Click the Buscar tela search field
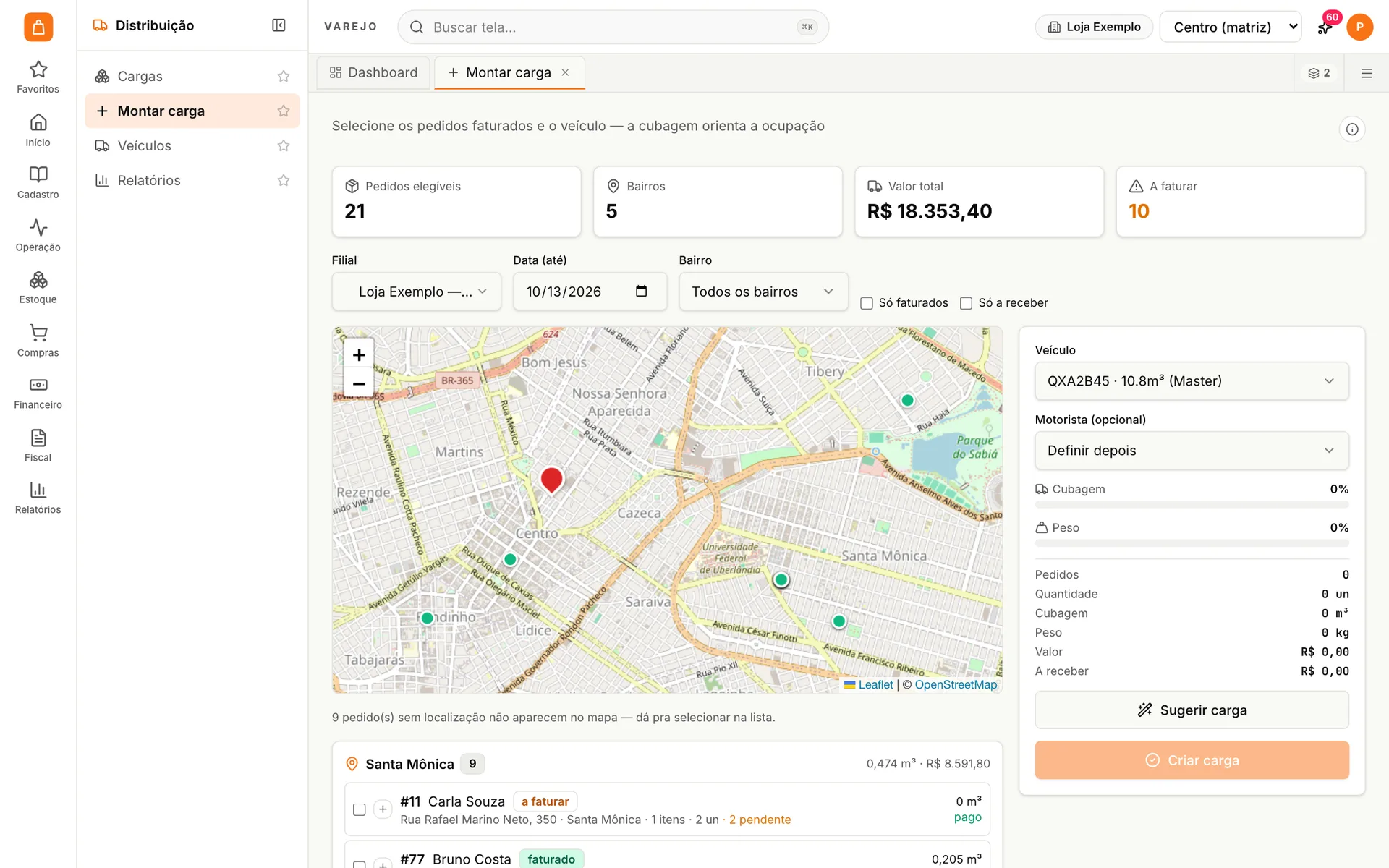Screen dimensions: 1389x868 613,27
